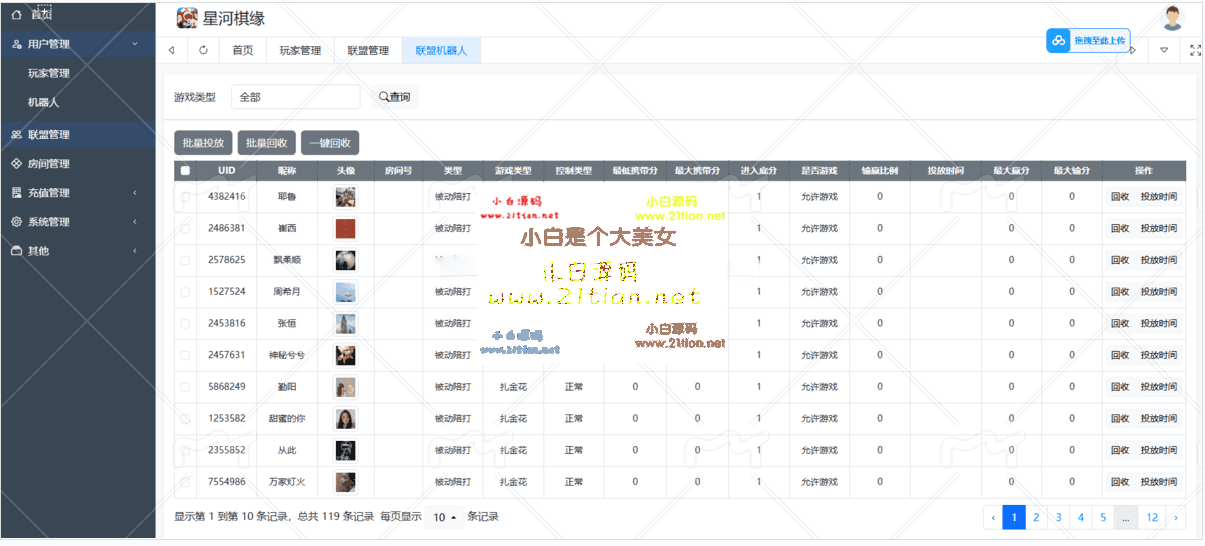Click the 游戏类型 input field
The width and height of the screenshot is (1205, 546).
[295, 97]
